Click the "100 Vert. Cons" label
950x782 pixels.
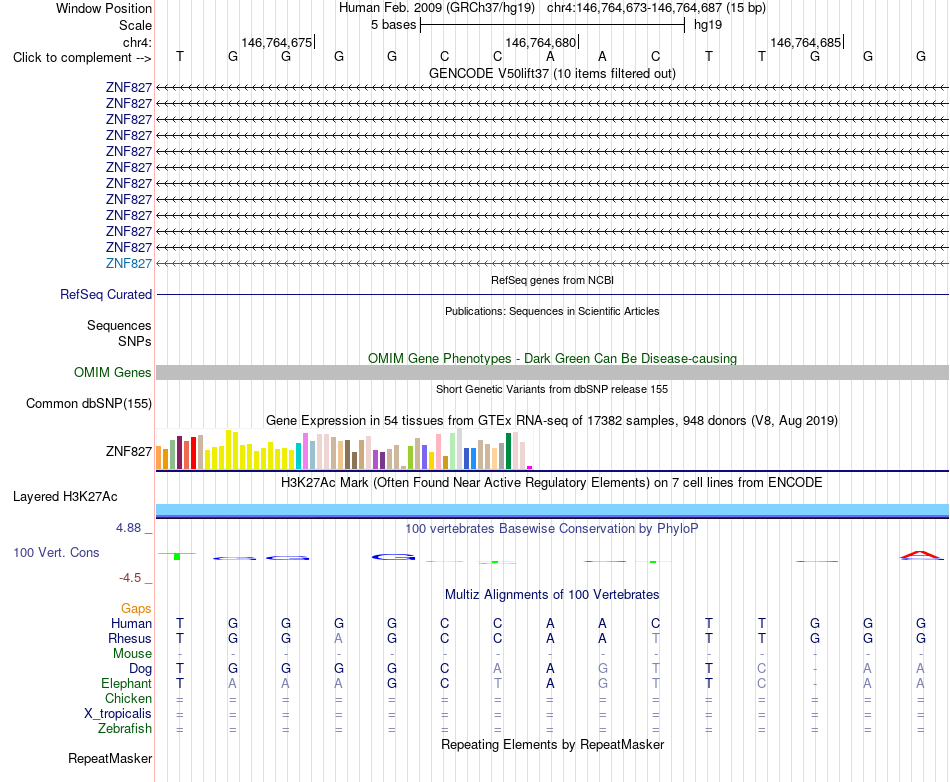[56, 552]
